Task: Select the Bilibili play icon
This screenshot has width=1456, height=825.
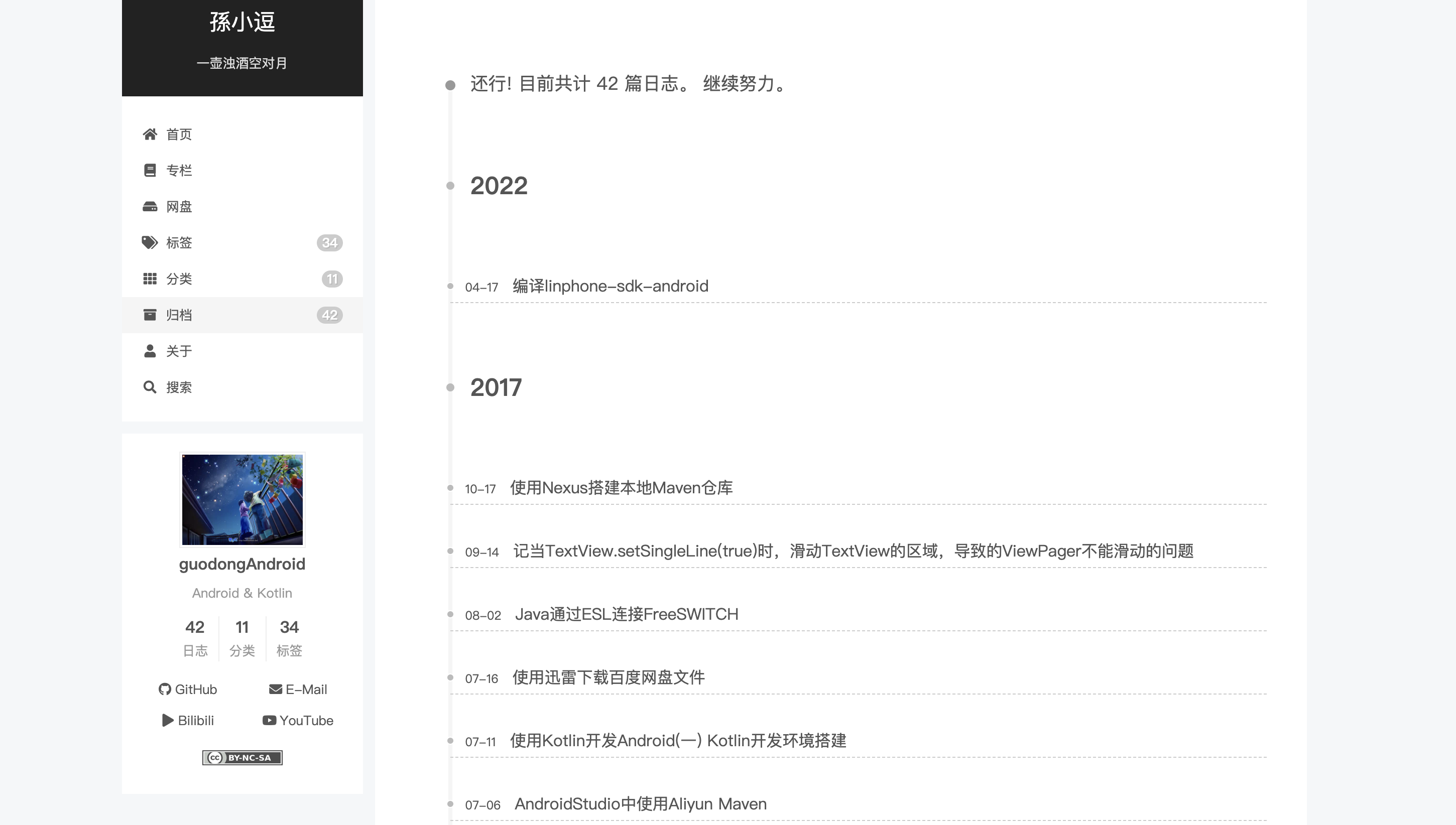Action: coord(167,720)
